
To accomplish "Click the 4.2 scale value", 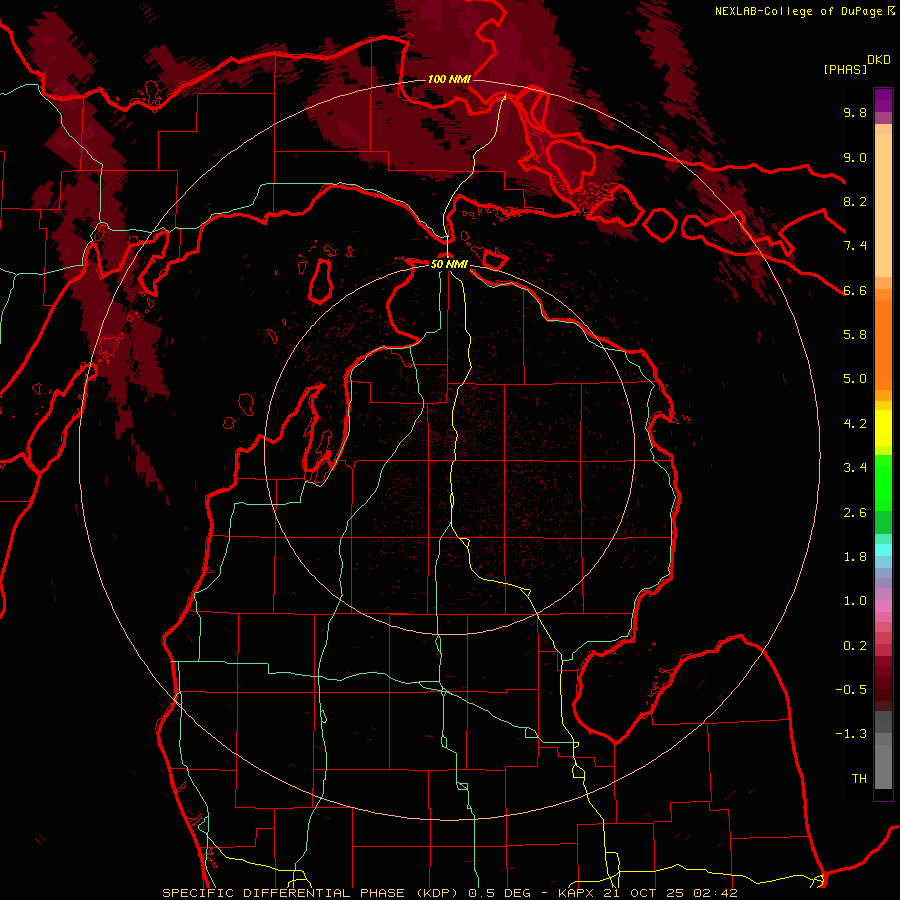I will coord(855,424).
